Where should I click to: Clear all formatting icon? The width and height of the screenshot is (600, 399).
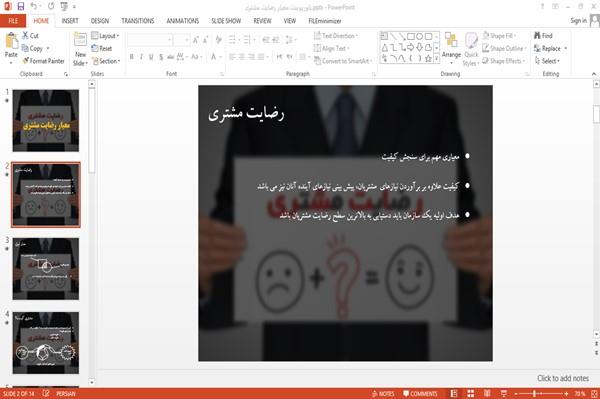coord(218,40)
